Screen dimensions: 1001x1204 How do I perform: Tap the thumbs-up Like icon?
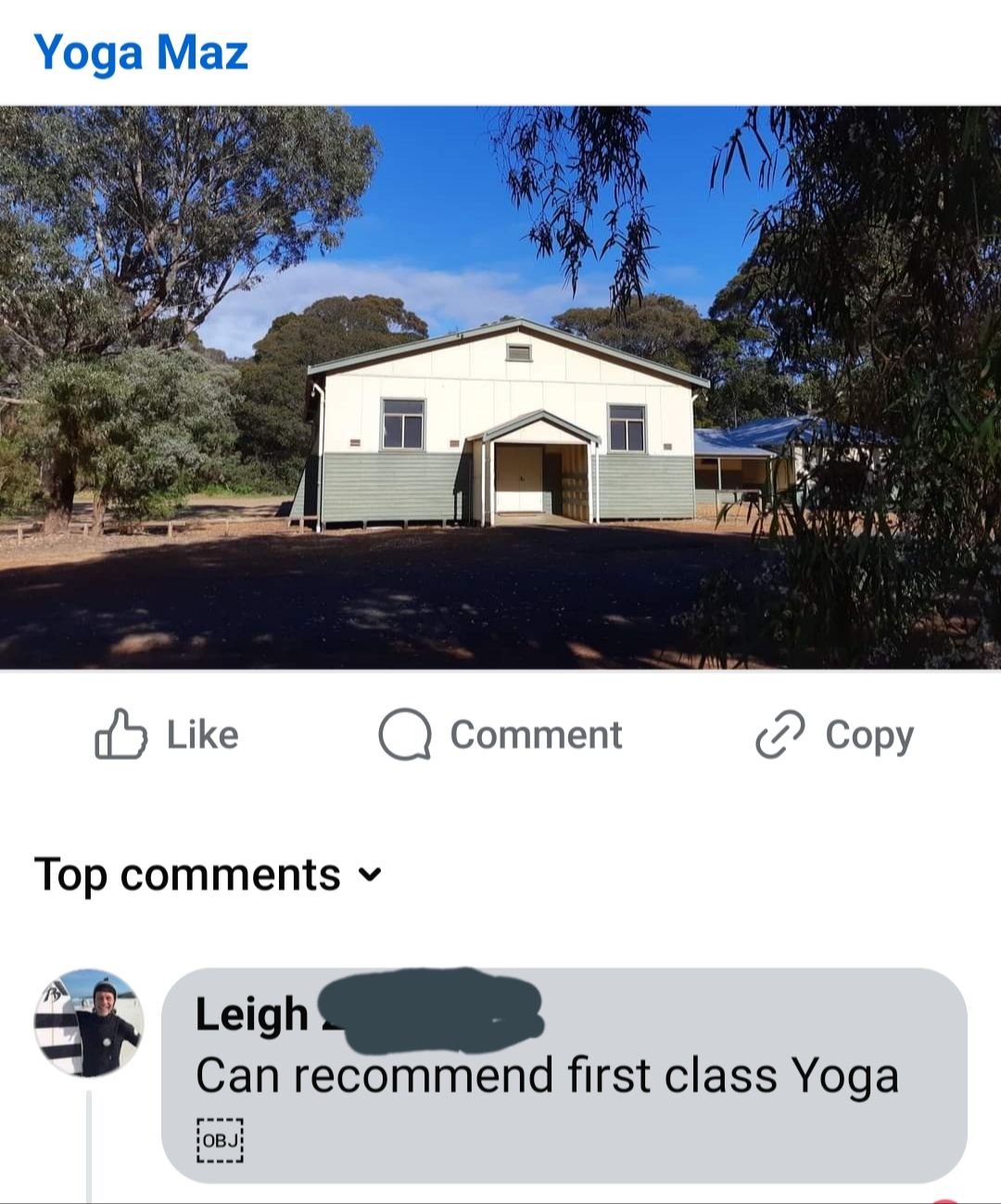coord(120,735)
